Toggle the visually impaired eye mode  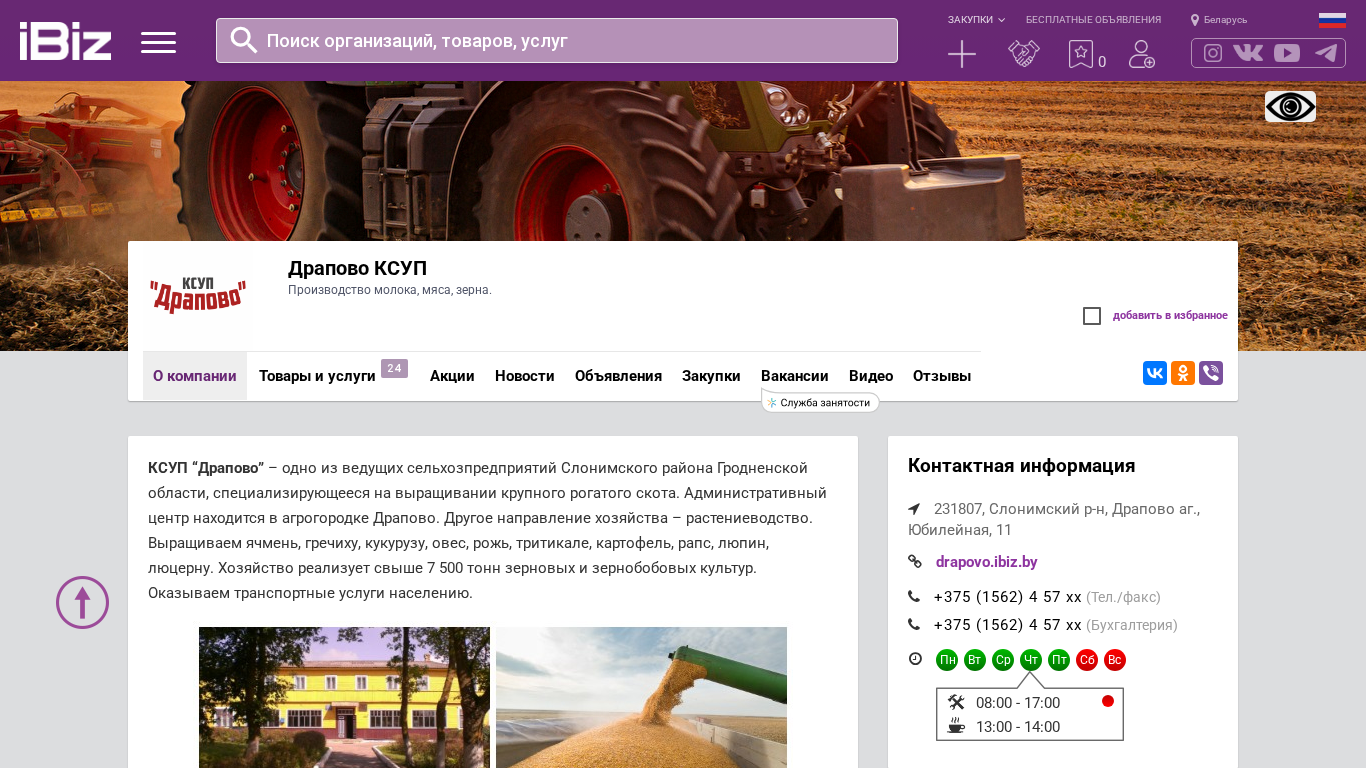[x=1290, y=107]
